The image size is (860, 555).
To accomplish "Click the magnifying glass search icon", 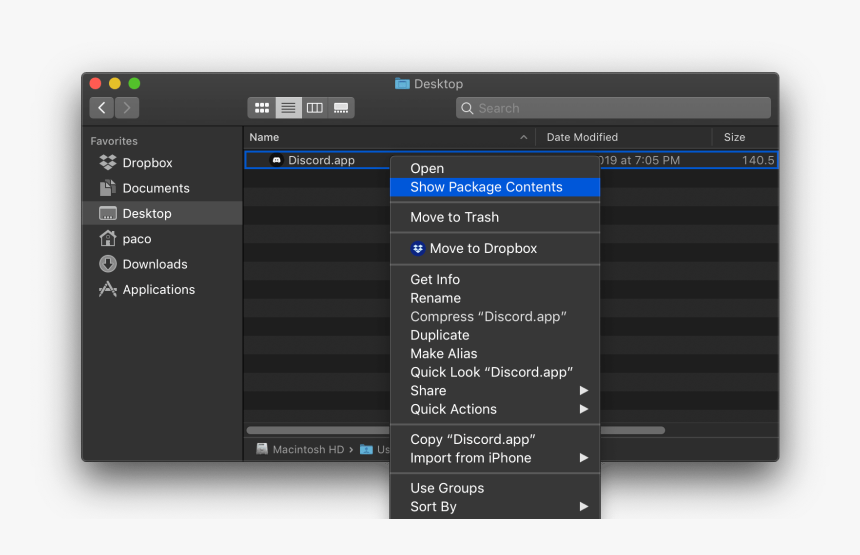I will (x=467, y=108).
